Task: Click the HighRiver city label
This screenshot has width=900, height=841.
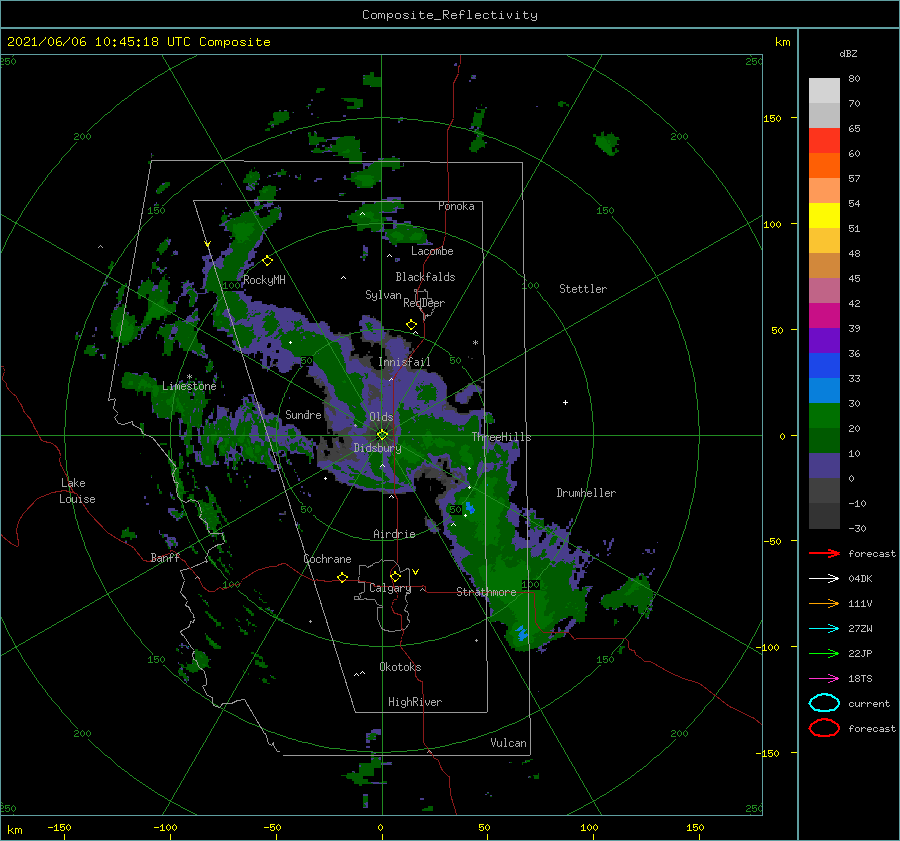Action: coord(415,702)
